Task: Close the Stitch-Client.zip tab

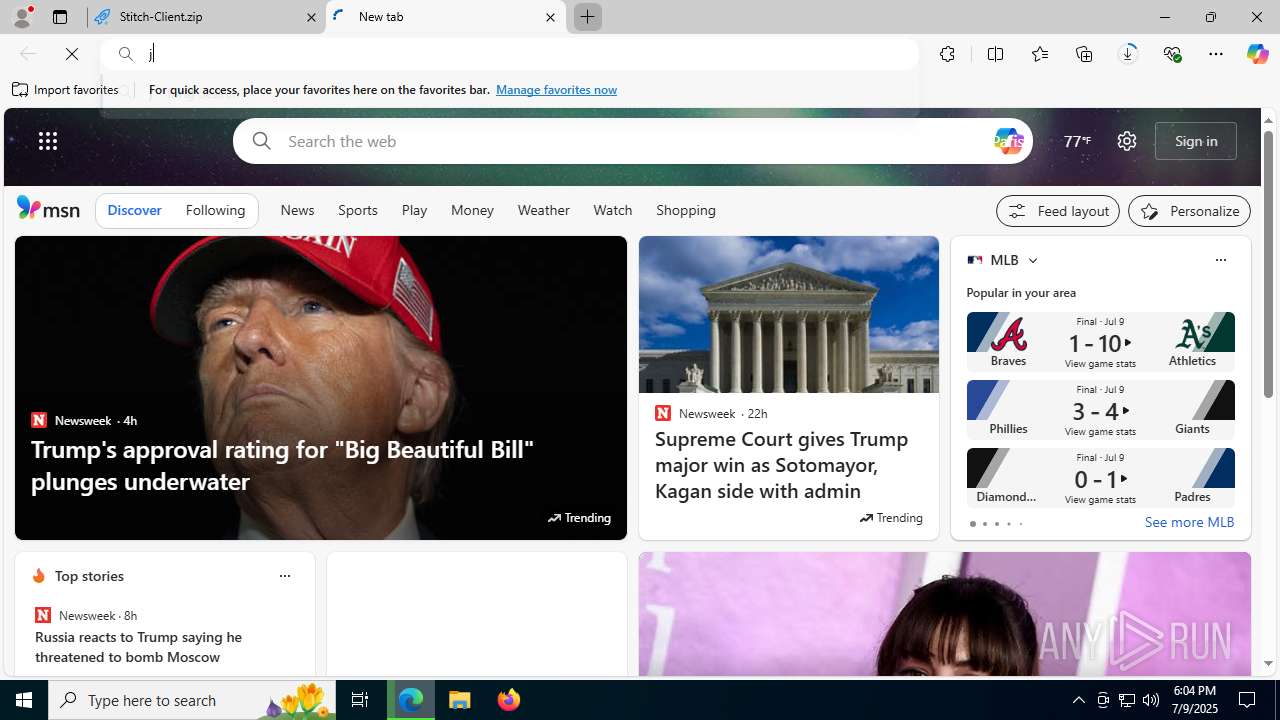Action: click(x=311, y=17)
